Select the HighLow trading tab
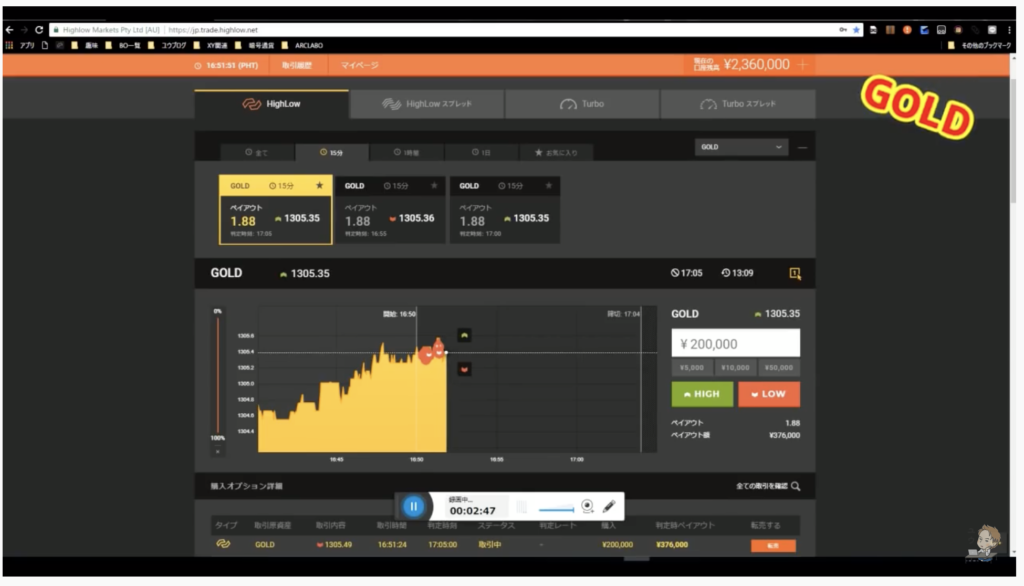Screen dimensions: 1024x586 tap(272, 104)
